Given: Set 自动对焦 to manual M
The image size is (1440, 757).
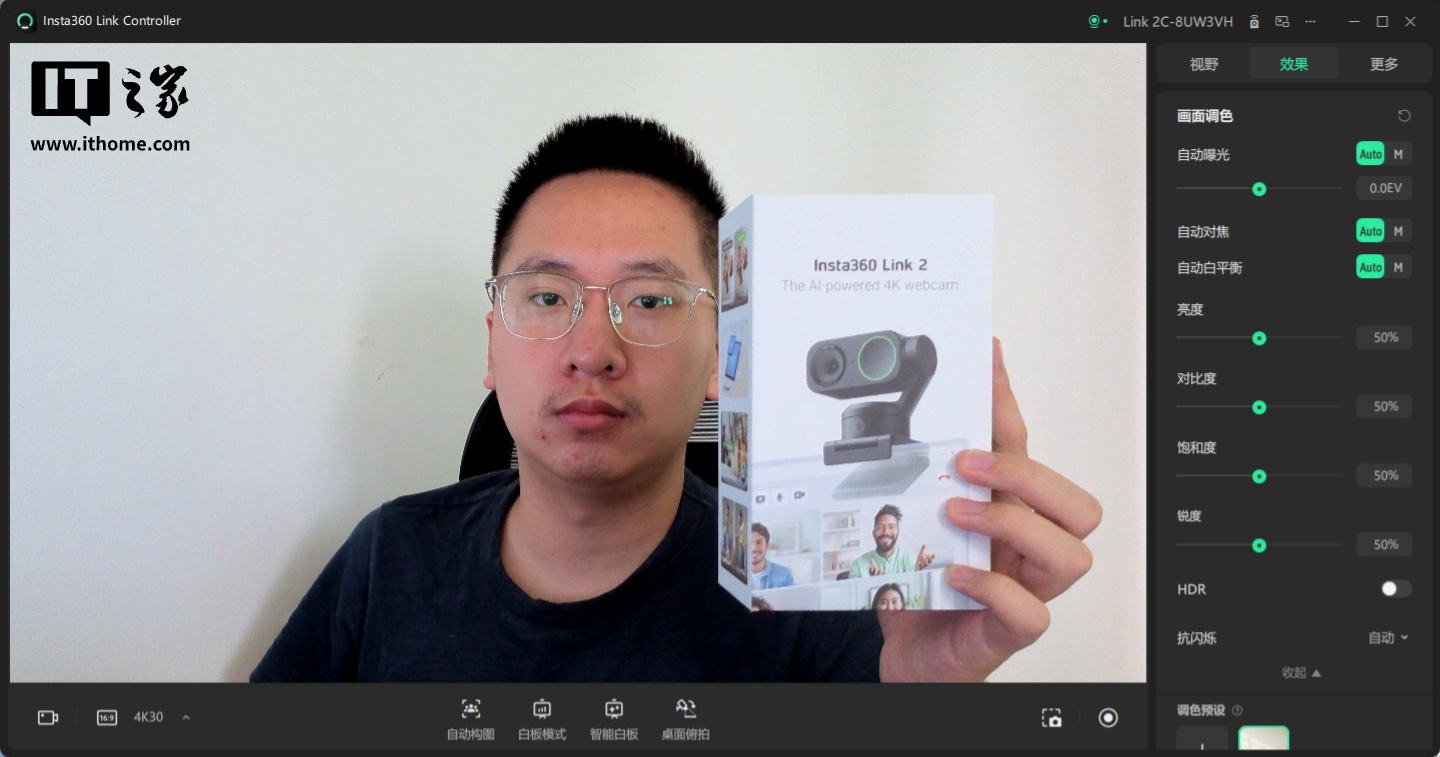Looking at the screenshot, I should pos(1398,231).
